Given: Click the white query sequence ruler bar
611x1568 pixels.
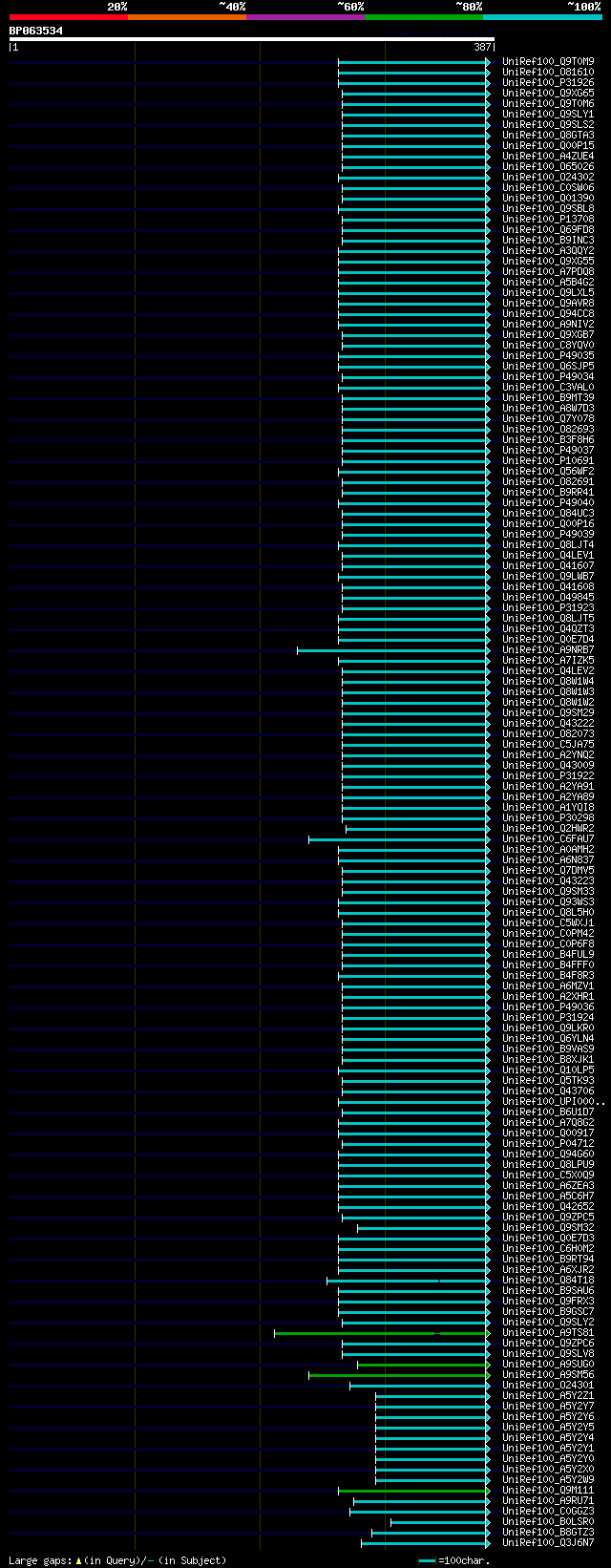Looking at the screenshot, I should point(252,39).
